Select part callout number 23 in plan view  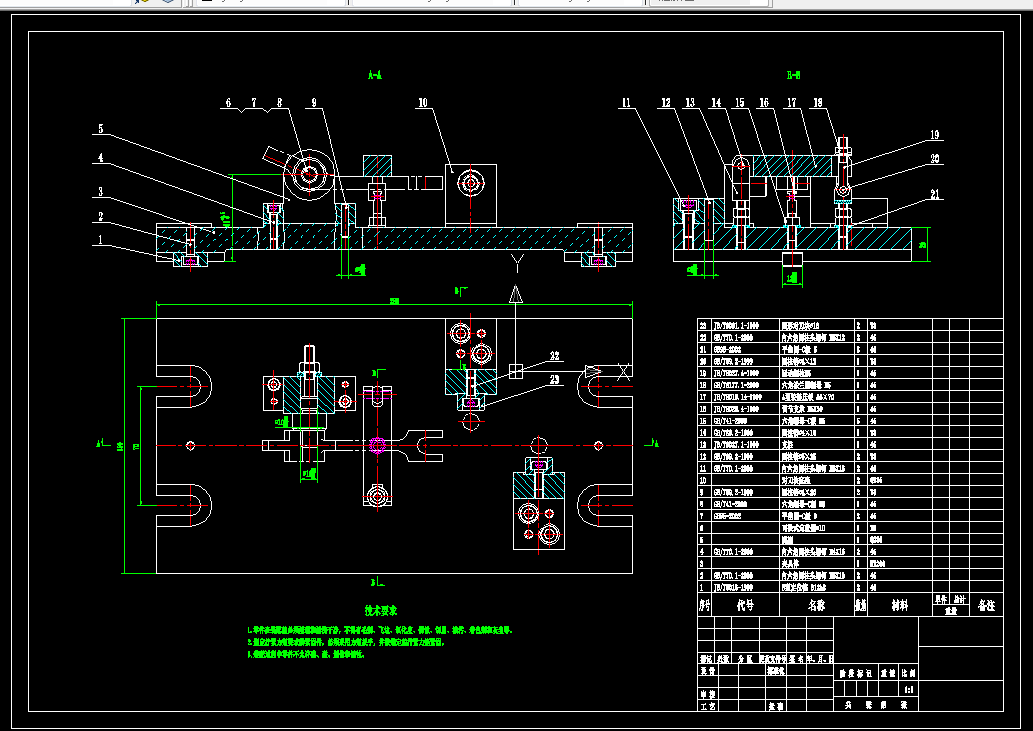click(x=555, y=379)
